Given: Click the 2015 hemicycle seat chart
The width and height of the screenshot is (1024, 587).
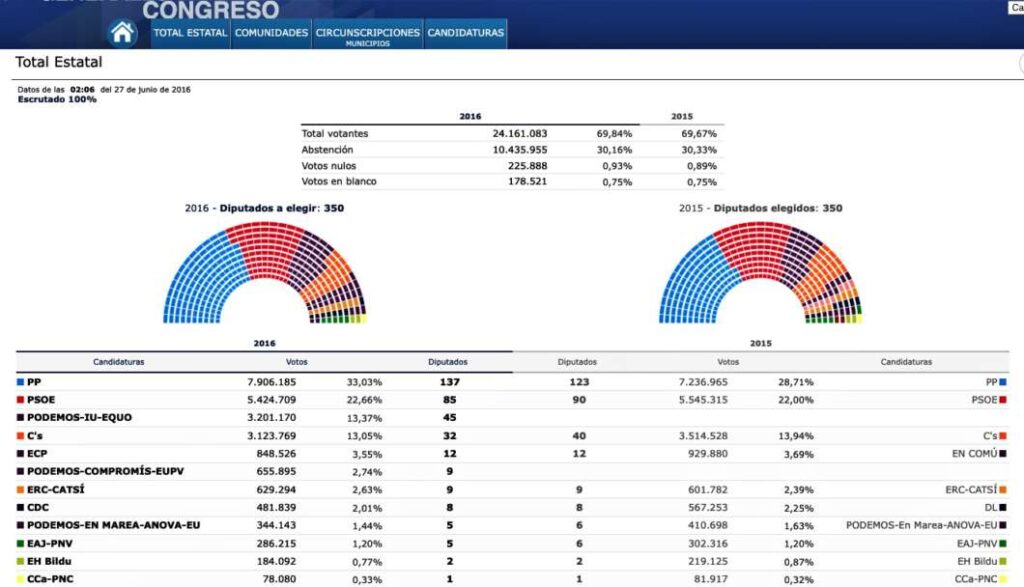Looking at the screenshot, I should 760,272.
